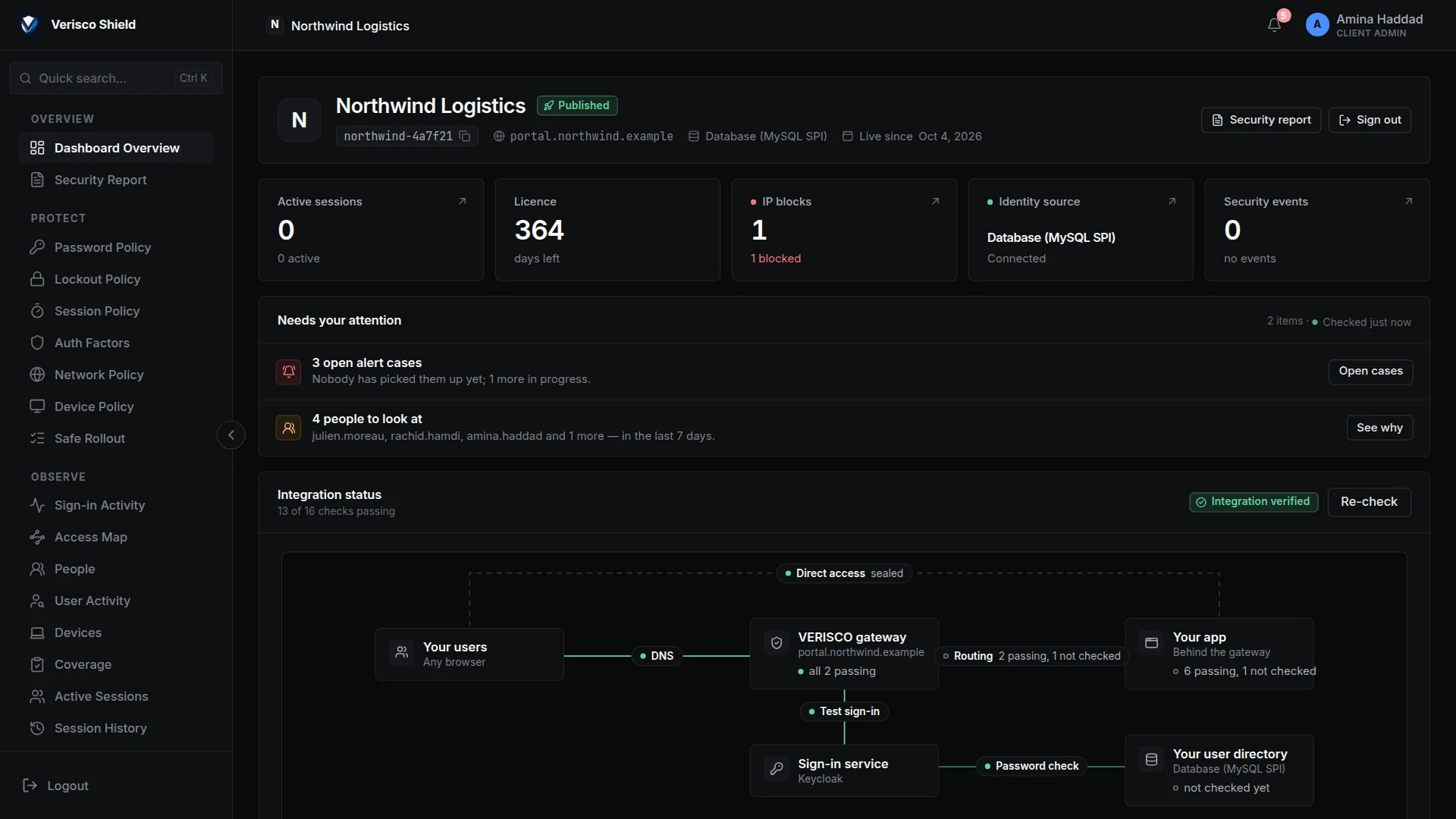Click the VERISCO gateway shield icon
The image size is (1456, 819).
[x=777, y=643]
